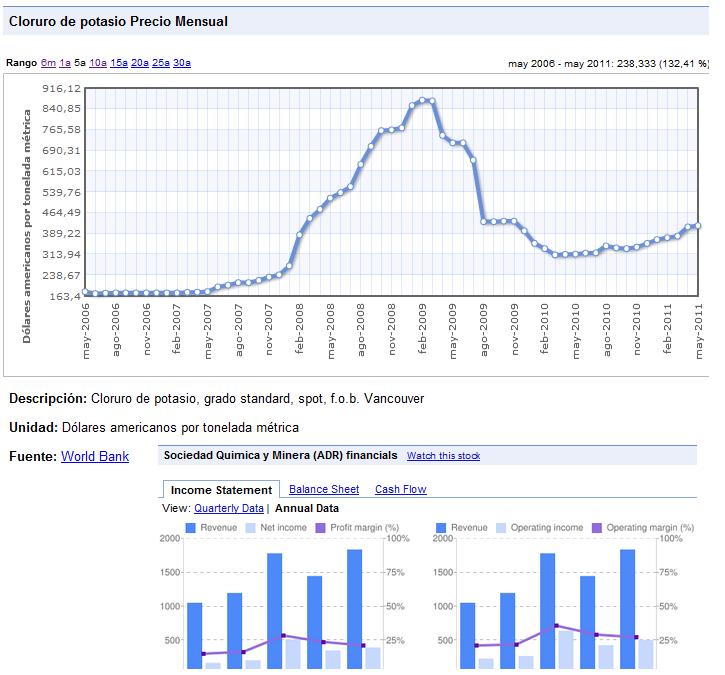Click the Operating income legend swatch
The image size is (725, 675).
[x=501, y=528]
